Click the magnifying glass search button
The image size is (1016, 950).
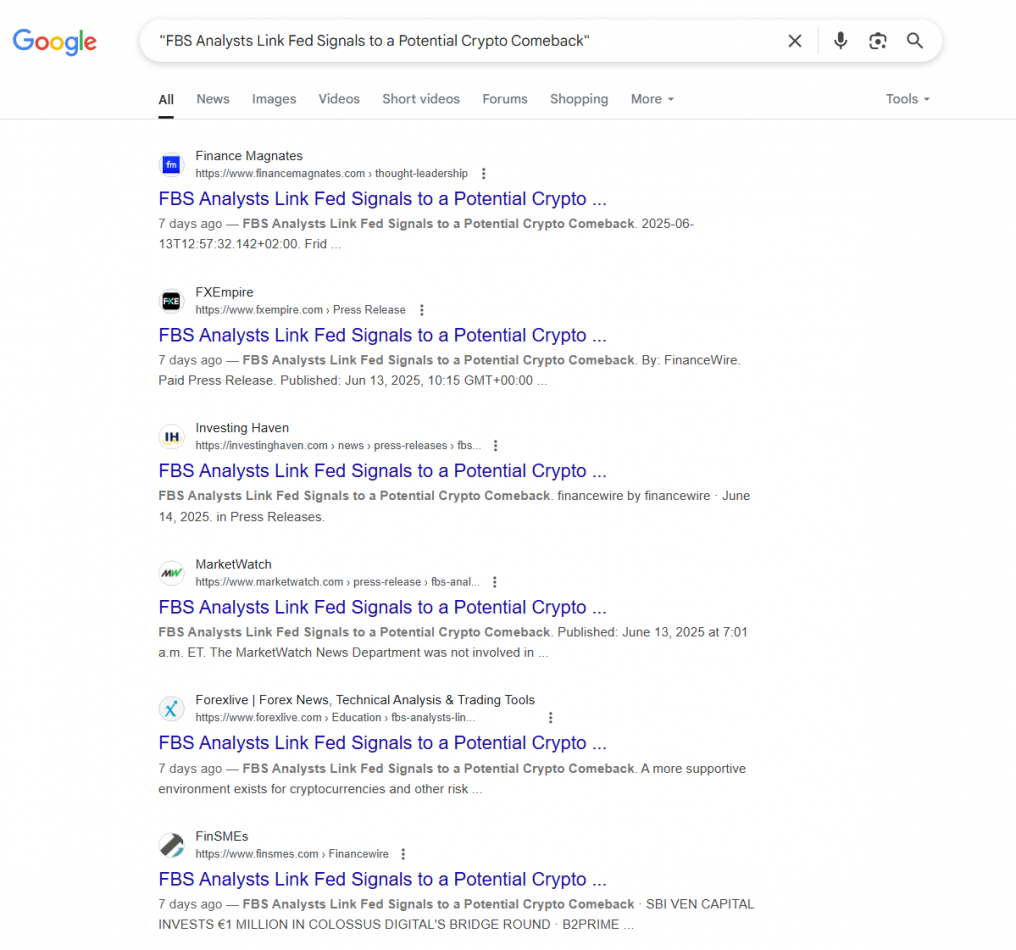tap(914, 41)
